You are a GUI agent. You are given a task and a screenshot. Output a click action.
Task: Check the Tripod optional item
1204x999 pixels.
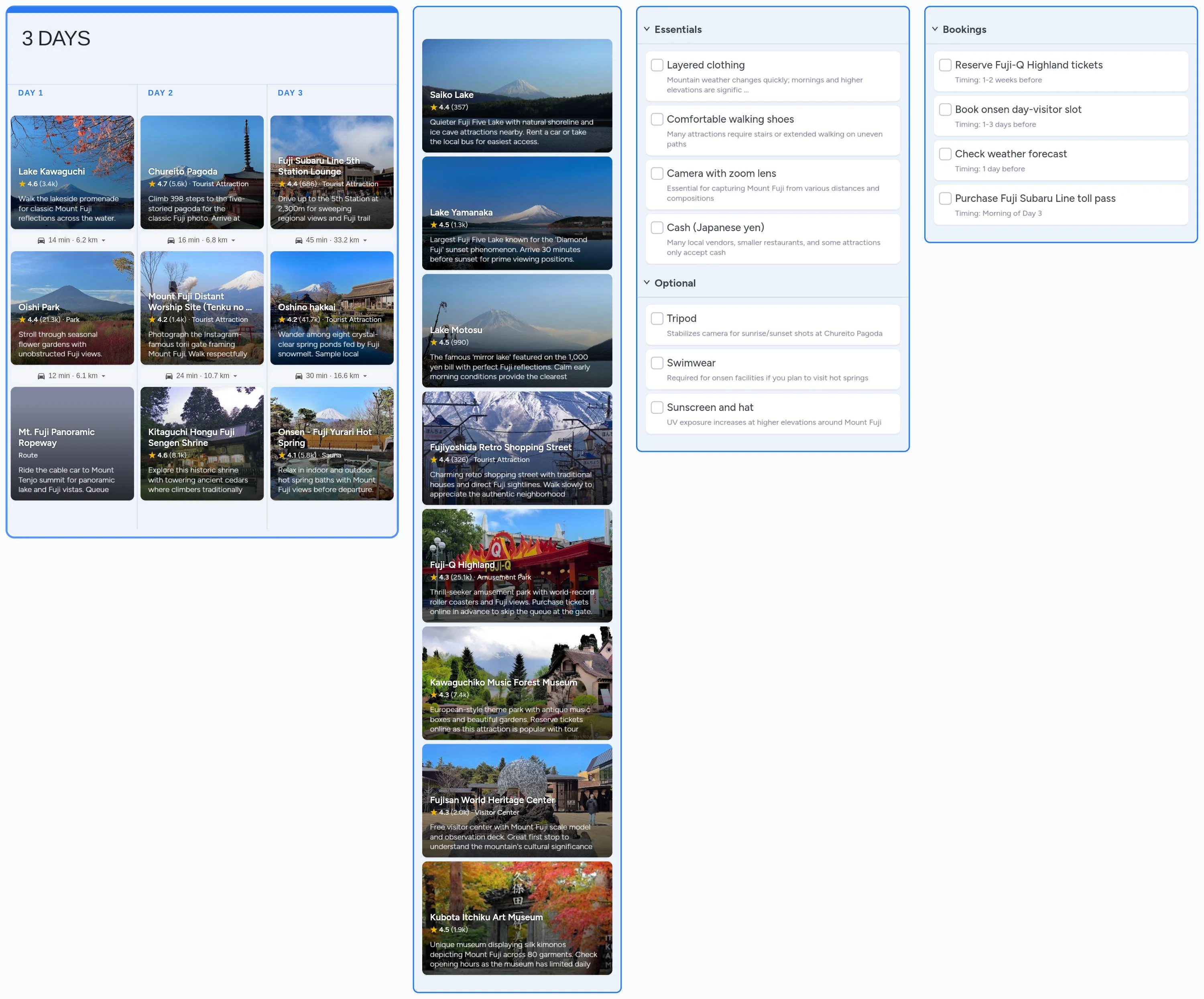[657, 318]
